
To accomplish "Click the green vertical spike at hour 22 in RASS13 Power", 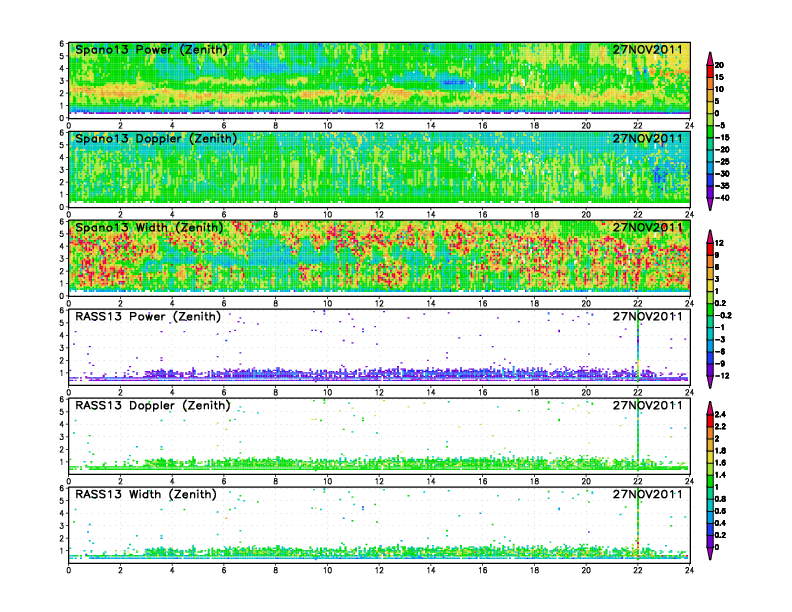I will coord(638,348).
